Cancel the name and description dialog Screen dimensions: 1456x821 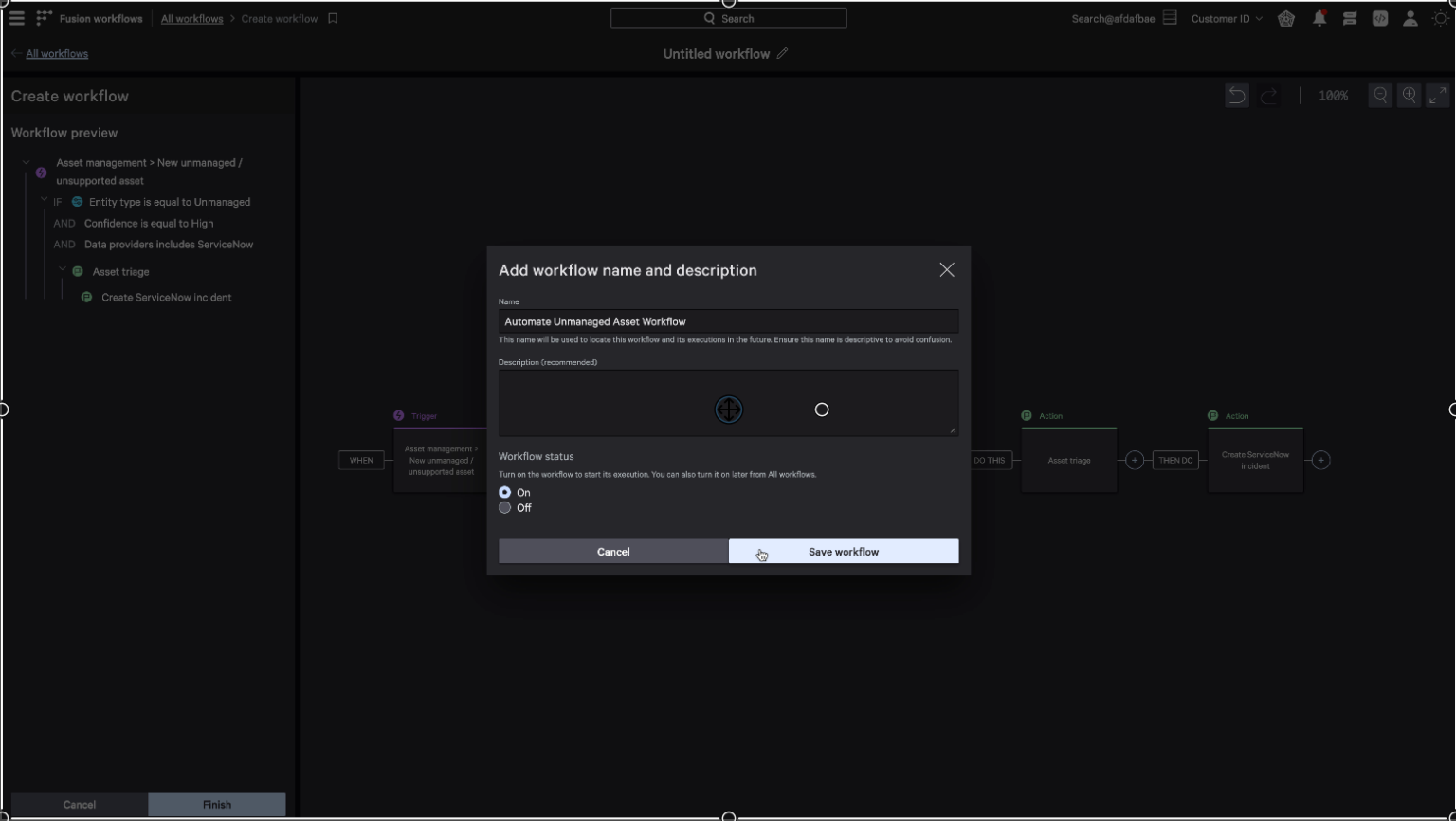[613, 552]
